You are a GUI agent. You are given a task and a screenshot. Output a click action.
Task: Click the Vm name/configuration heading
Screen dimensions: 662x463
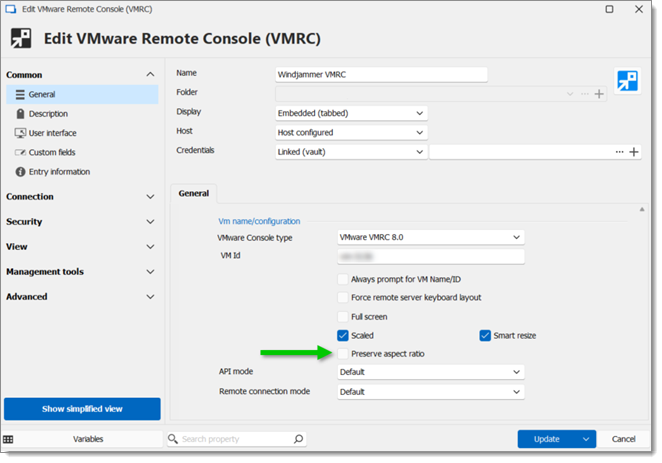pos(259,221)
